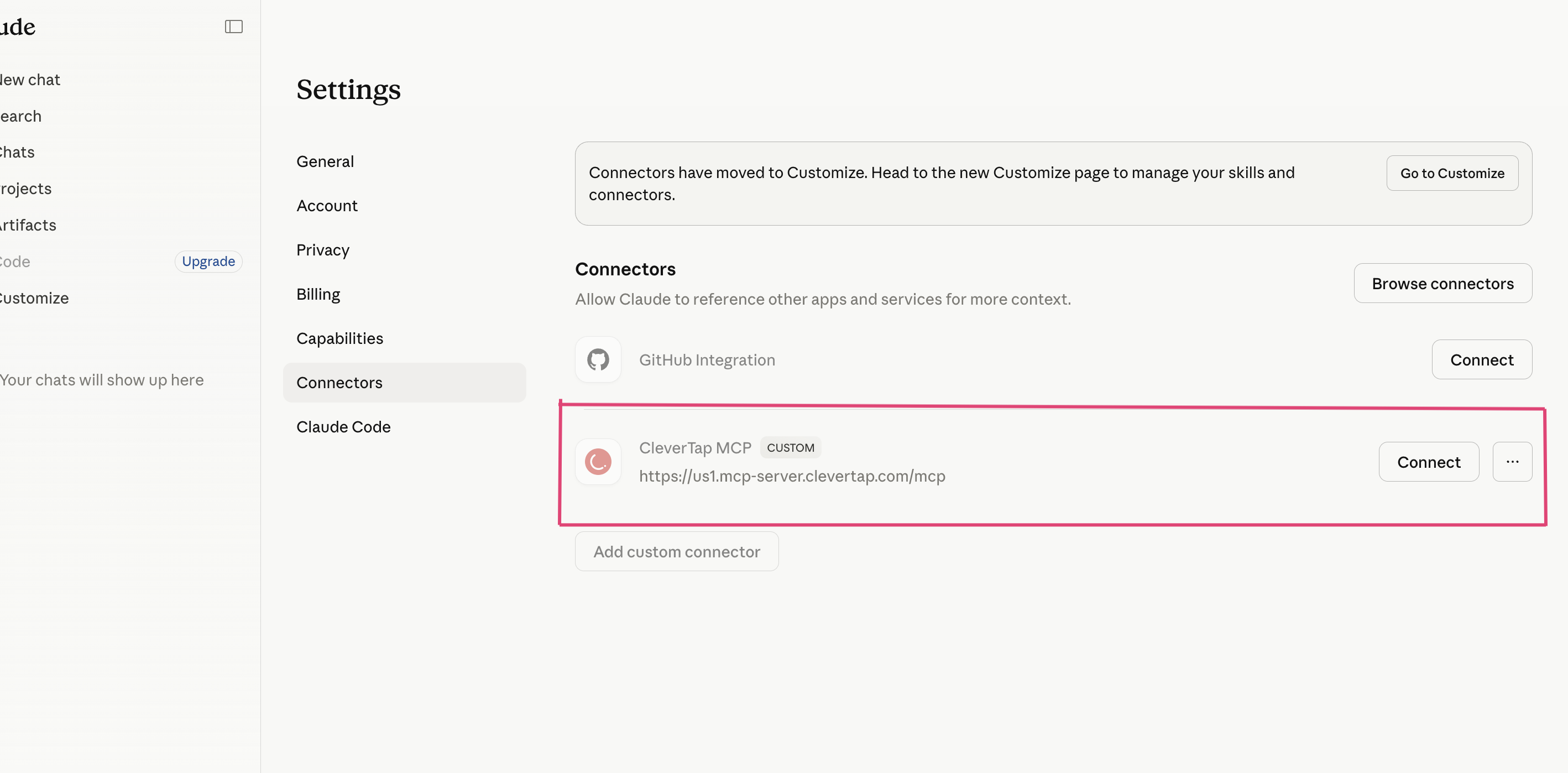Click the Claude logo wordmark
The height and width of the screenshot is (773, 1568).
pos(18,27)
